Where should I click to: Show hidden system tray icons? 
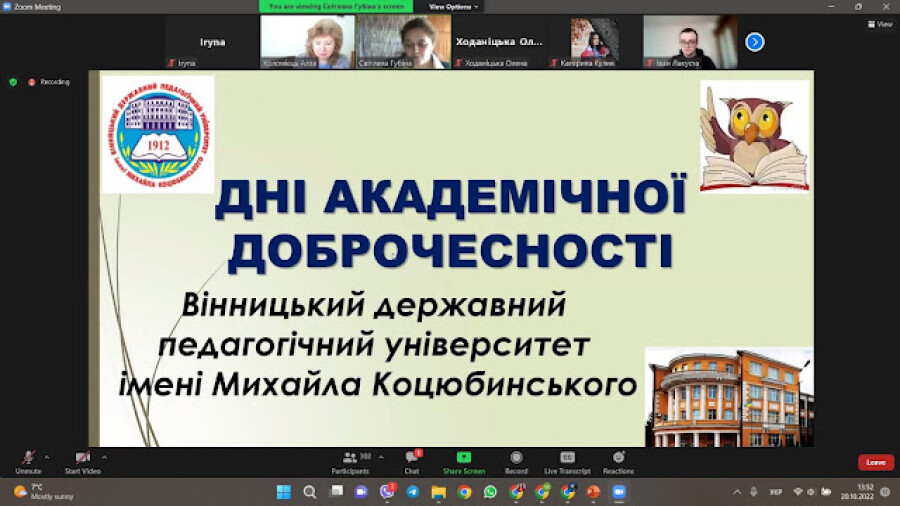click(x=738, y=492)
